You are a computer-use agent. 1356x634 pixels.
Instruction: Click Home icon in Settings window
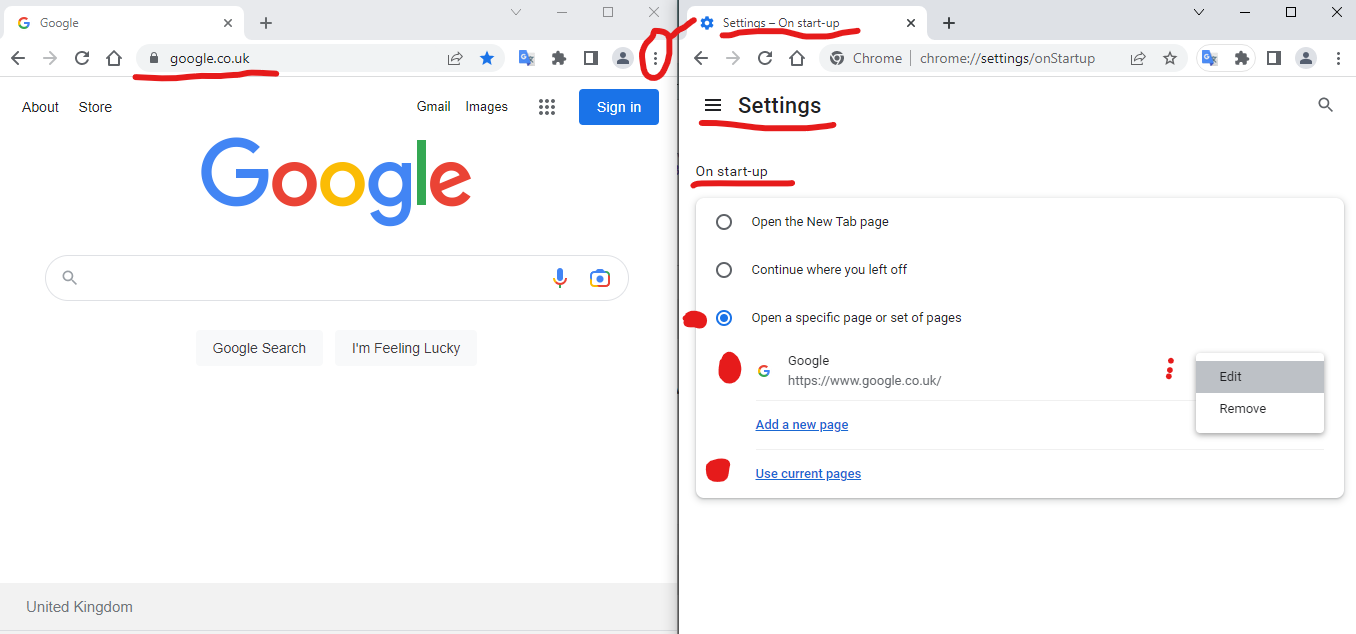pos(797,58)
